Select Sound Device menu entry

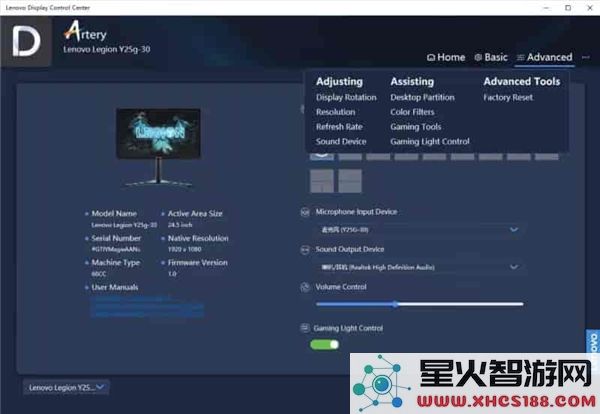click(341, 141)
